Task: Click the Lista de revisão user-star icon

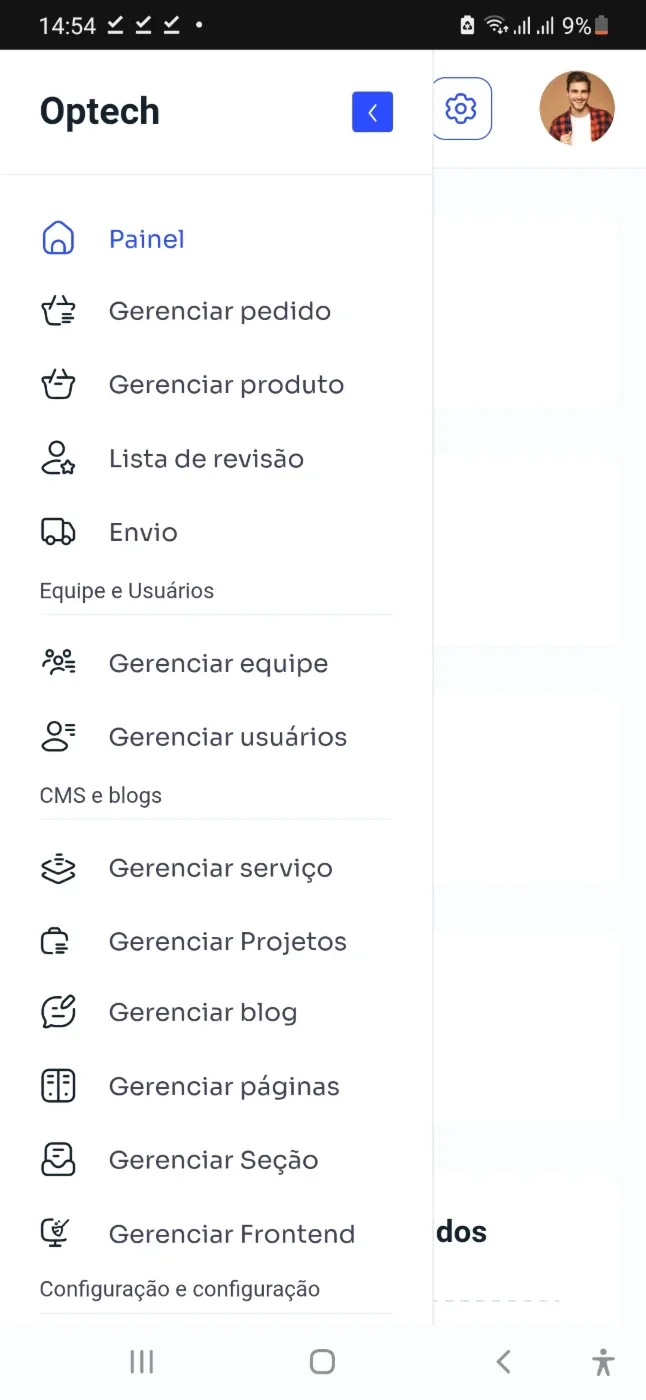Action: pos(58,458)
